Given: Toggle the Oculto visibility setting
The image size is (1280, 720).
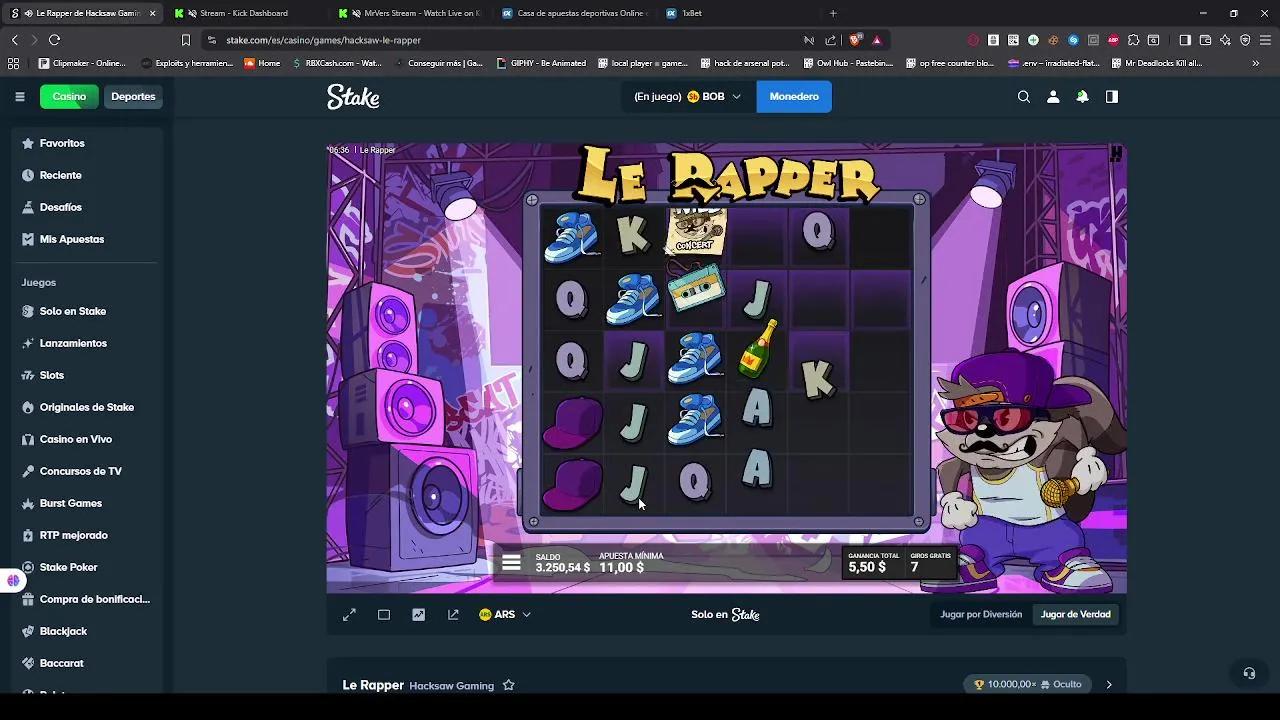Looking at the screenshot, I should click(x=1060, y=684).
